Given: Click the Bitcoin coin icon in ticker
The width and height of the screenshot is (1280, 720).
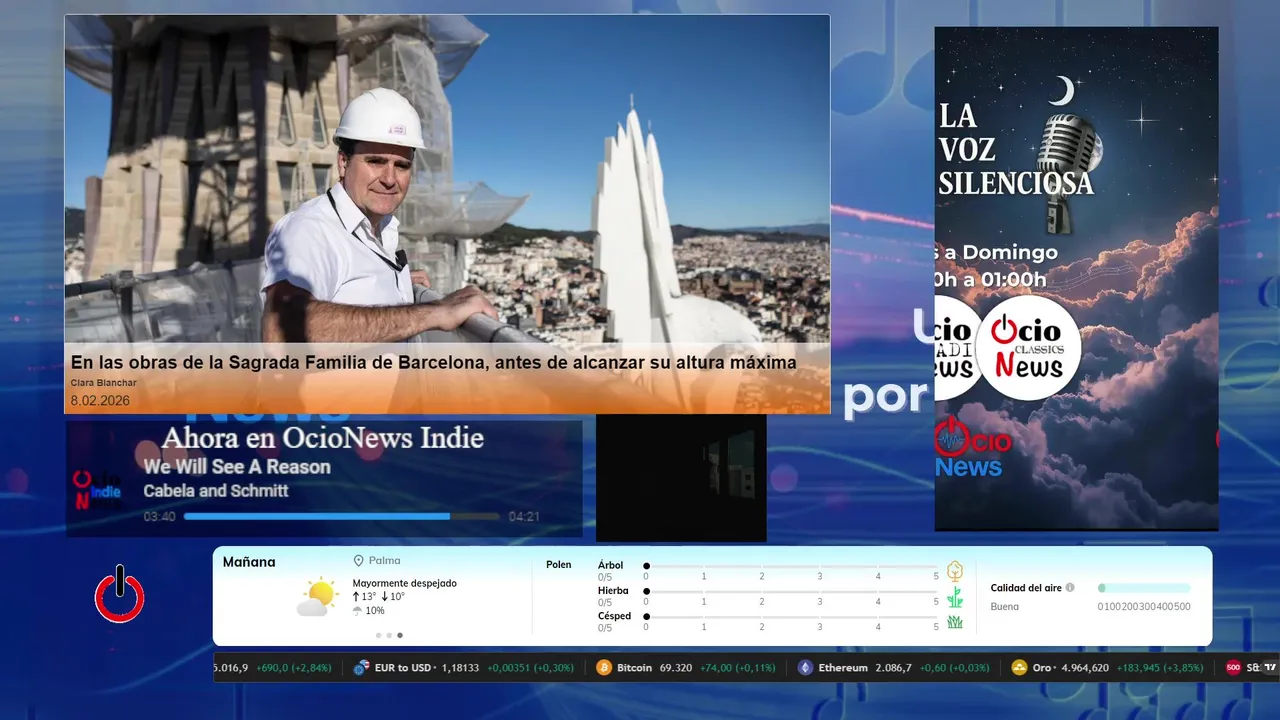Looking at the screenshot, I should tap(604, 667).
